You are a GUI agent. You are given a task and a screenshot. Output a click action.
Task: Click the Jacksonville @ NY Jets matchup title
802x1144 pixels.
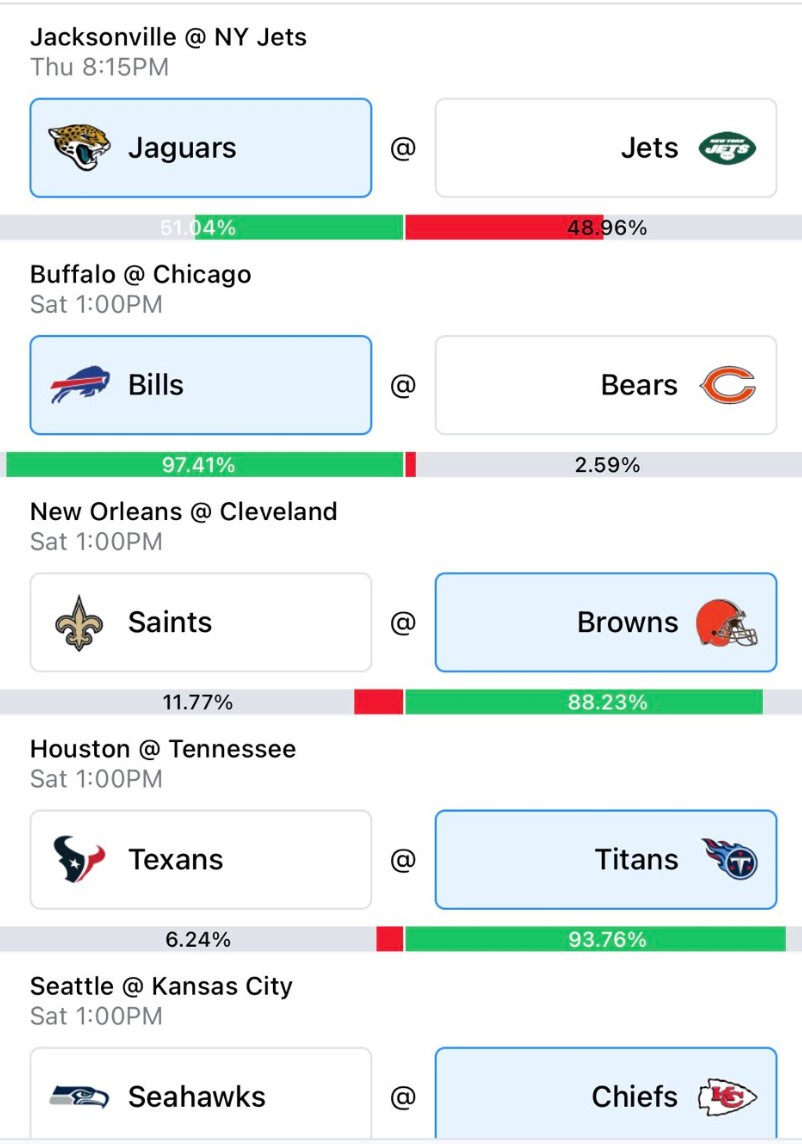[x=169, y=37]
